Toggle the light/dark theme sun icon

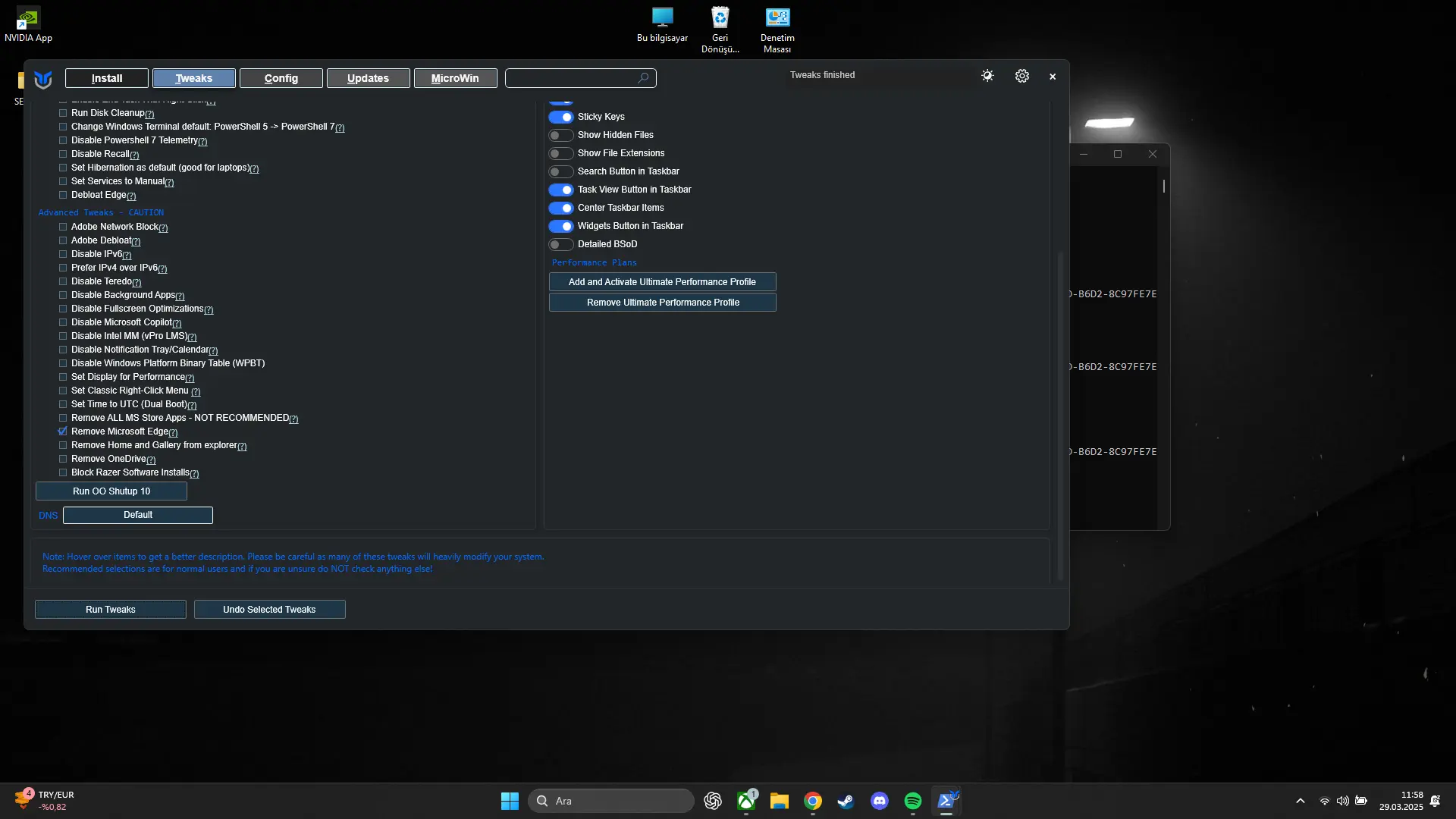pyautogui.click(x=987, y=76)
